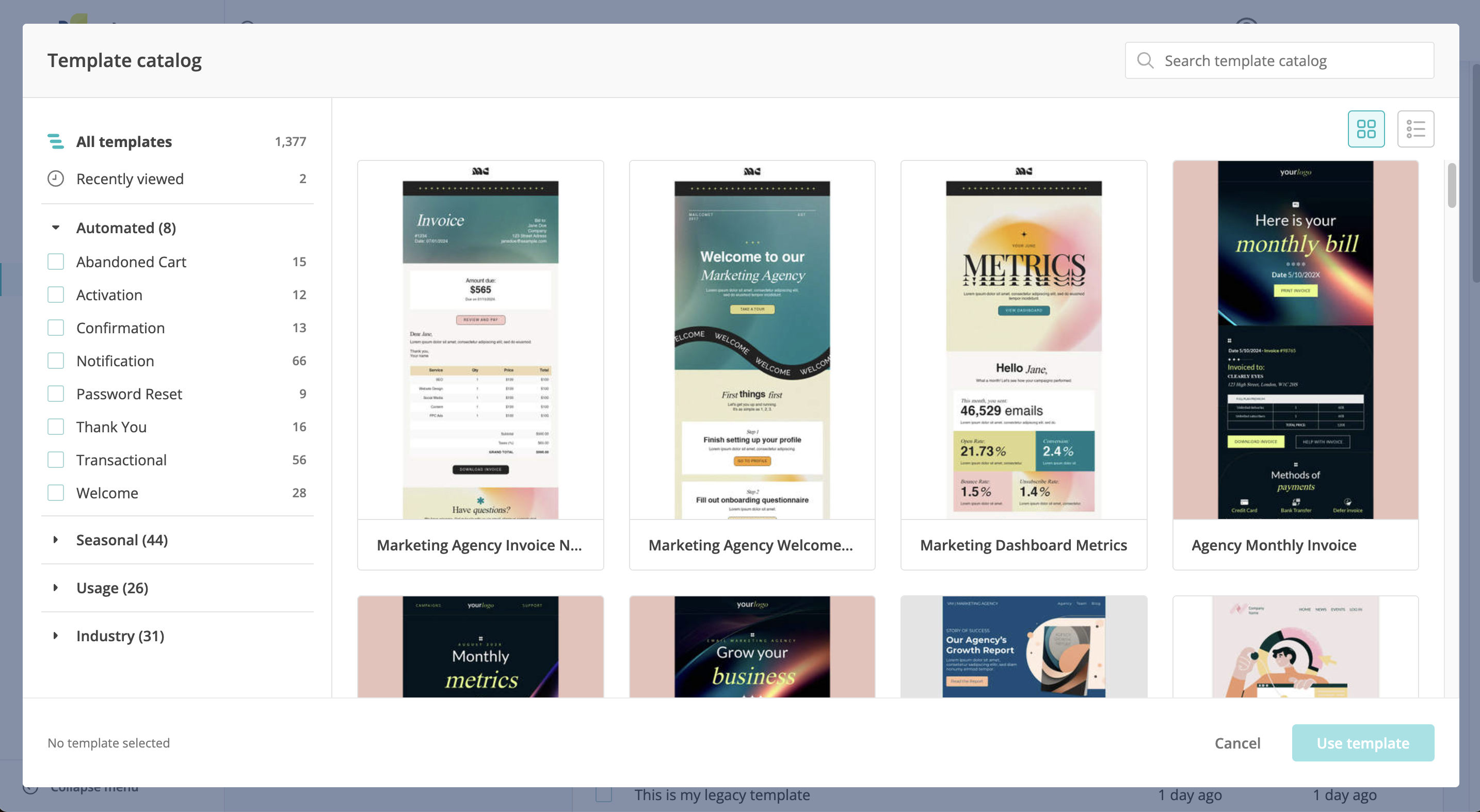Select Marketing Agency Welcome template thumbnail
Screen dimensions: 1480x812
752,340
